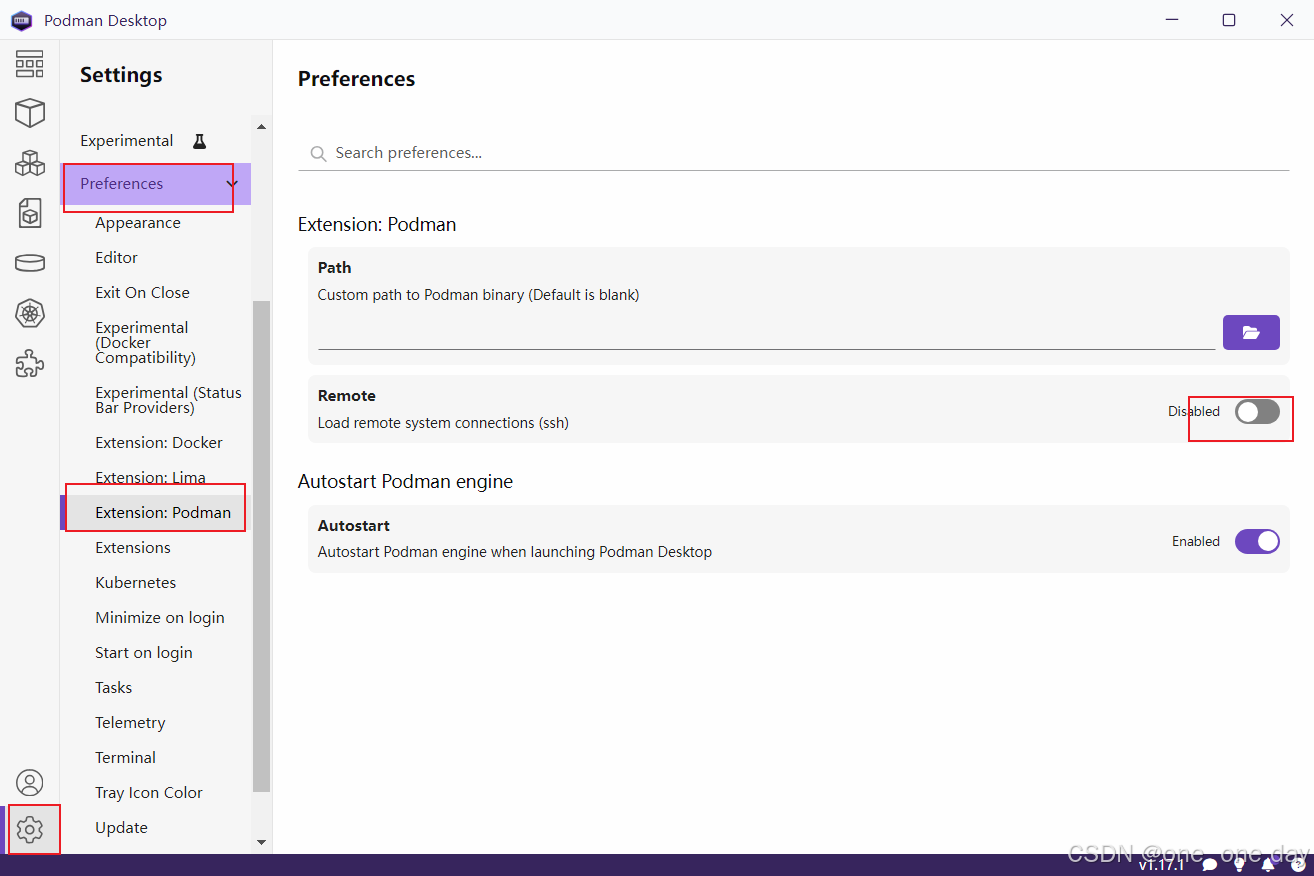Click the Podman Desktop logo in the title bar

21,20
